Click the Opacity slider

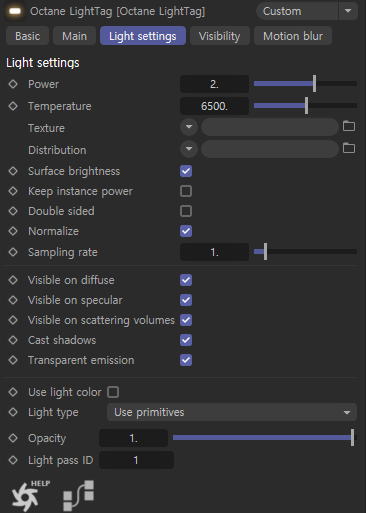click(265, 438)
